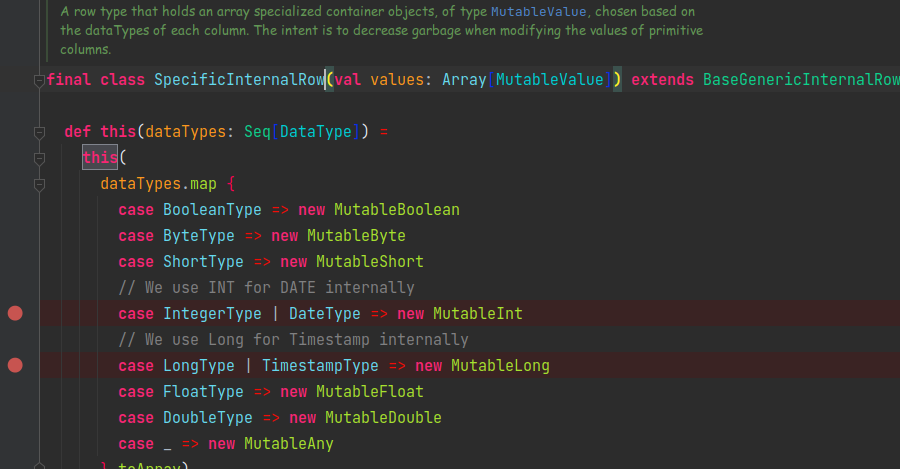Click SpecificInternalRow class name
900x469 pixels.
[239, 79]
